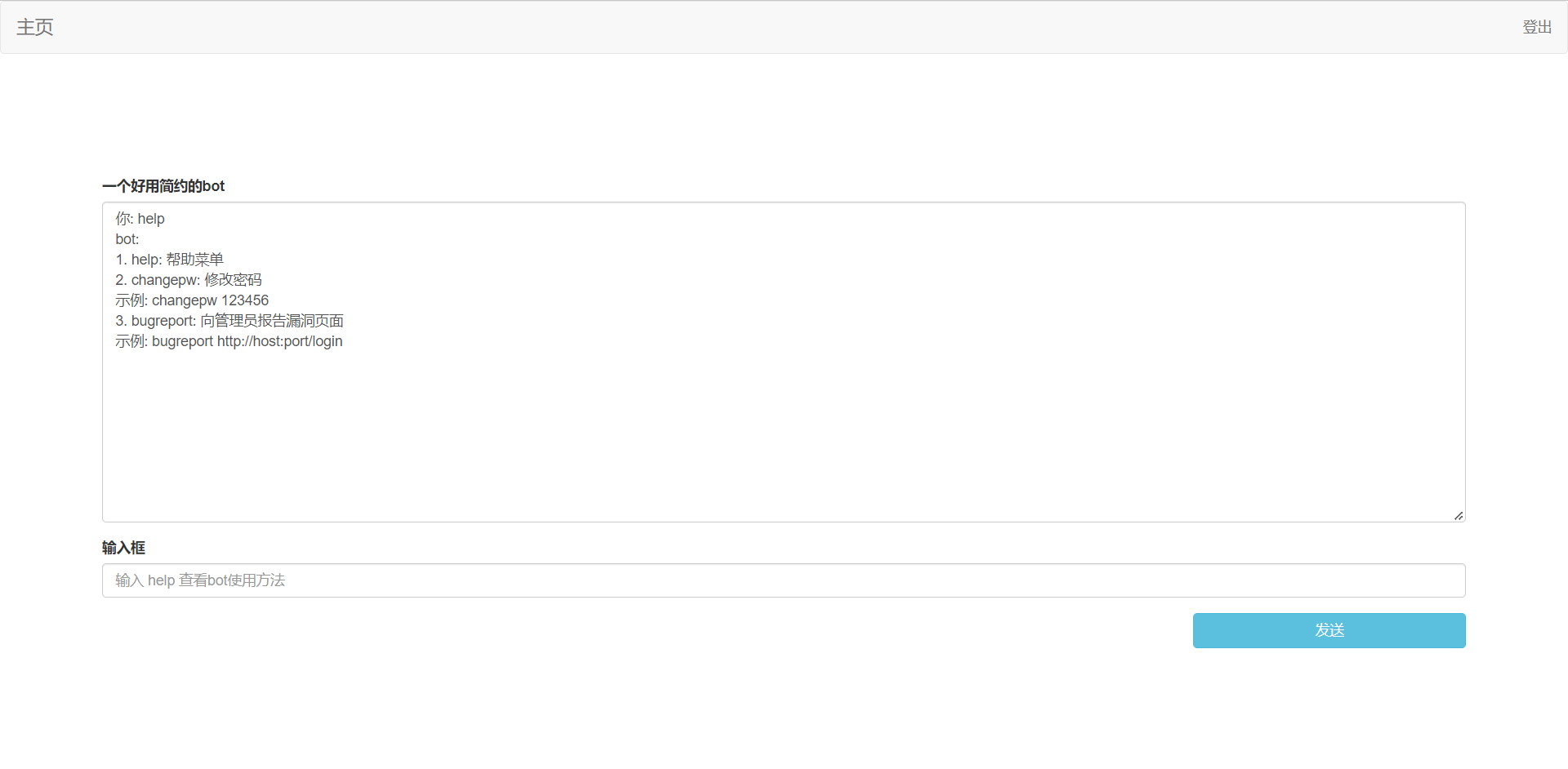This screenshot has height=769, width=1568.
Task: Focus the help message input field
Action: click(x=783, y=580)
